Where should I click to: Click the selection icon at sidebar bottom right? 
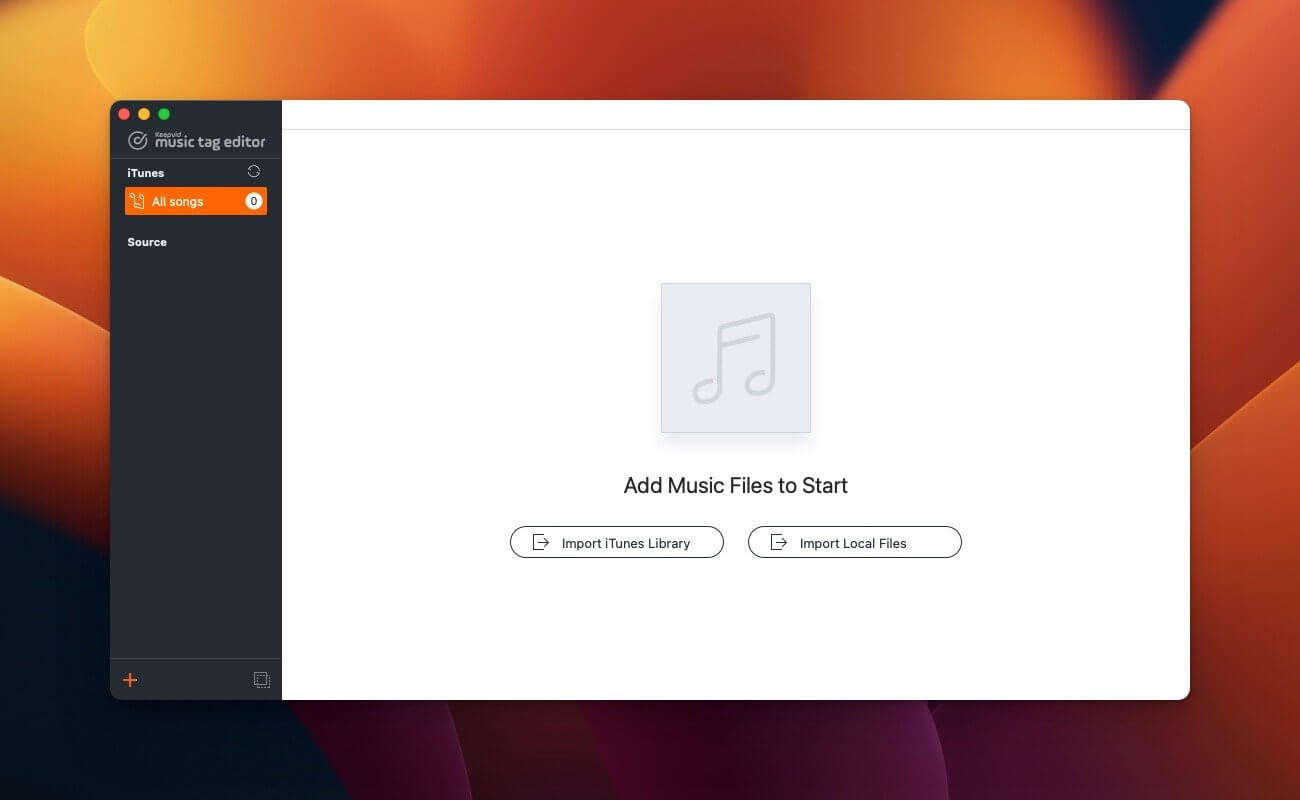[x=262, y=679]
